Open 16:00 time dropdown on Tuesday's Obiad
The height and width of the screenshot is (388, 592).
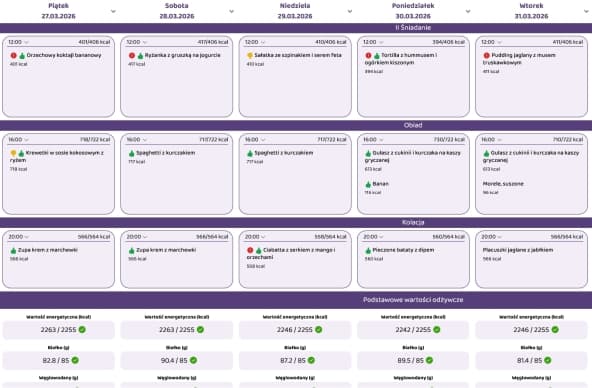492,139
